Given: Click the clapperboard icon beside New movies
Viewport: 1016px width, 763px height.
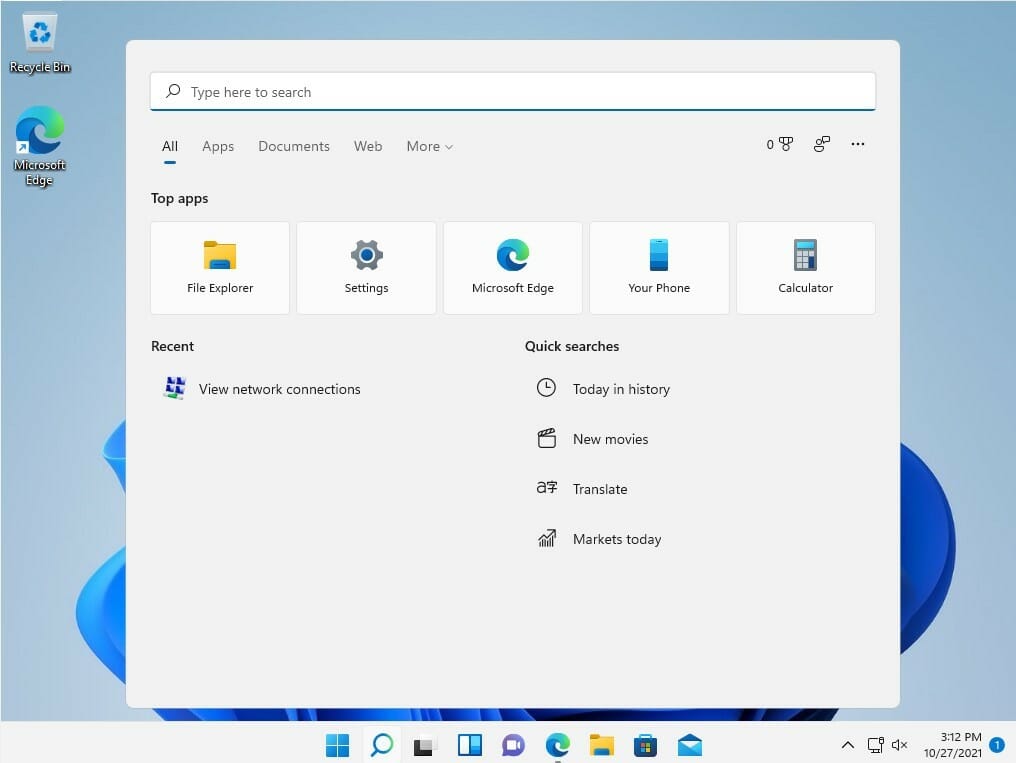Looking at the screenshot, I should click(x=546, y=438).
